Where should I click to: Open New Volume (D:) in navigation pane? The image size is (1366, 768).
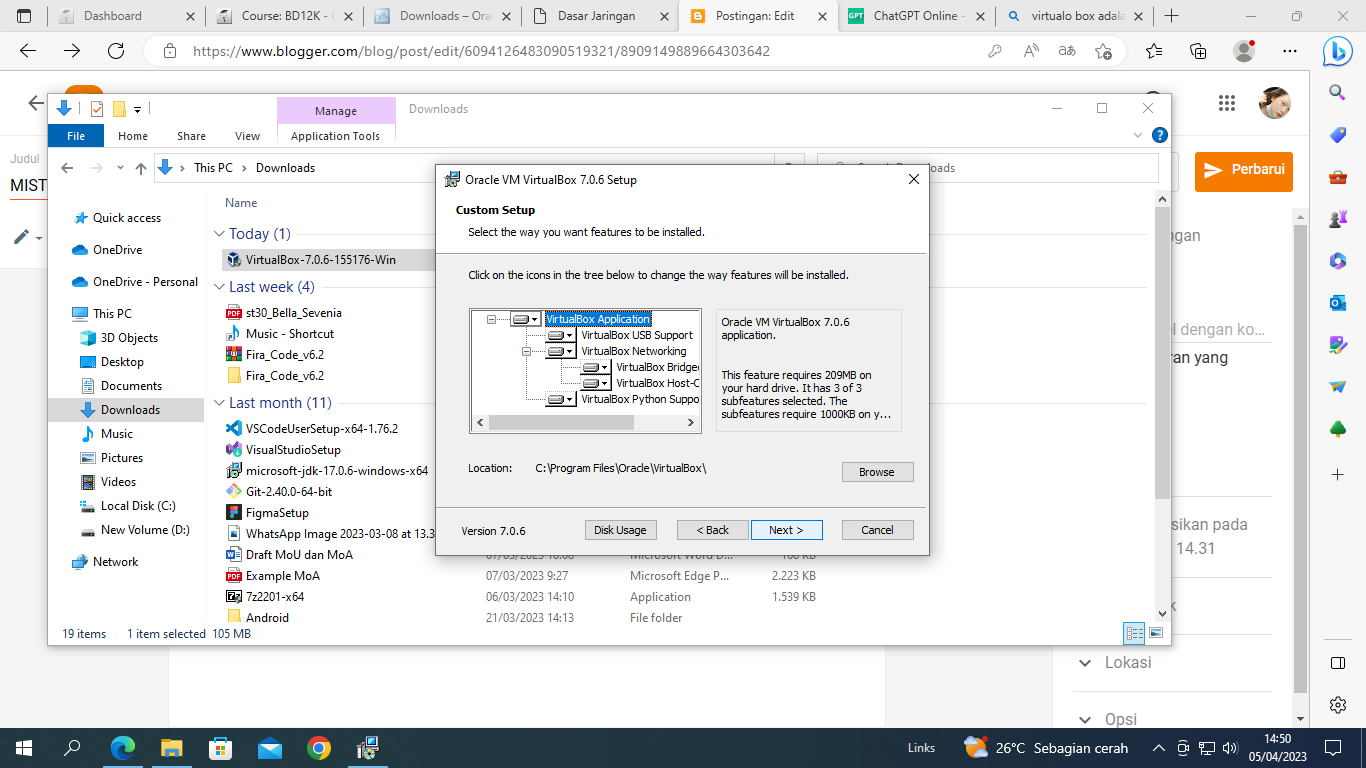click(x=144, y=530)
